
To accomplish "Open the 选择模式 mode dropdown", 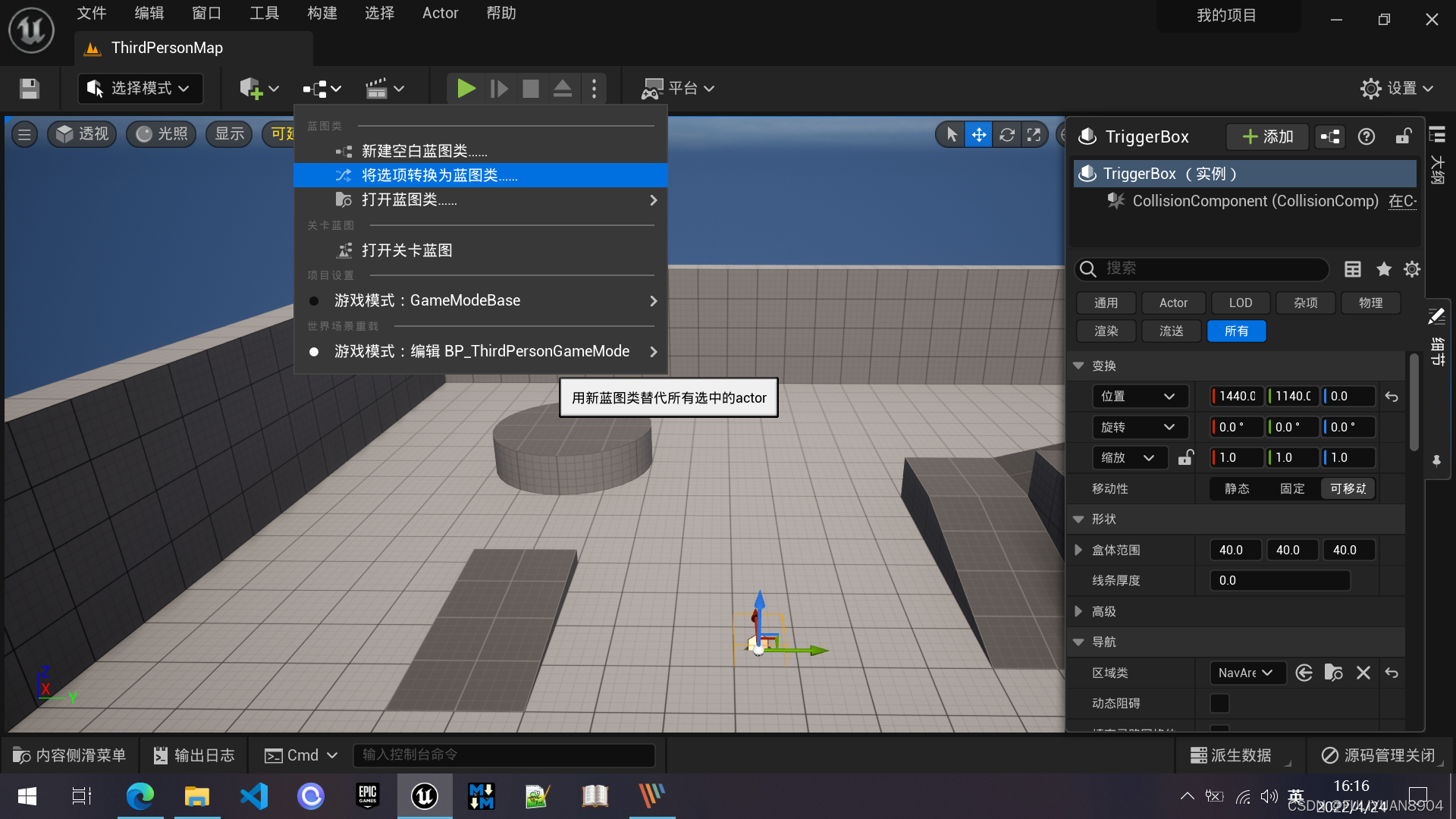I will (x=140, y=89).
